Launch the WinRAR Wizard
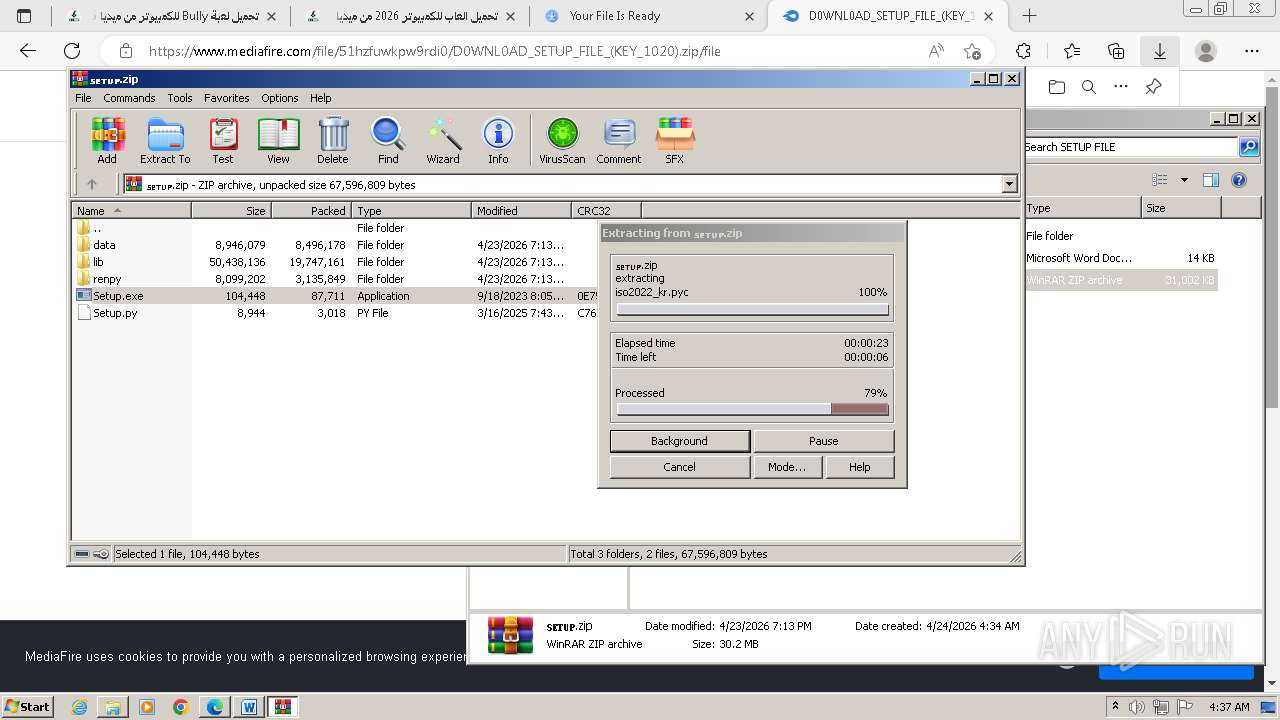Viewport: 1280px width, 720px height. tap(443, 140)
